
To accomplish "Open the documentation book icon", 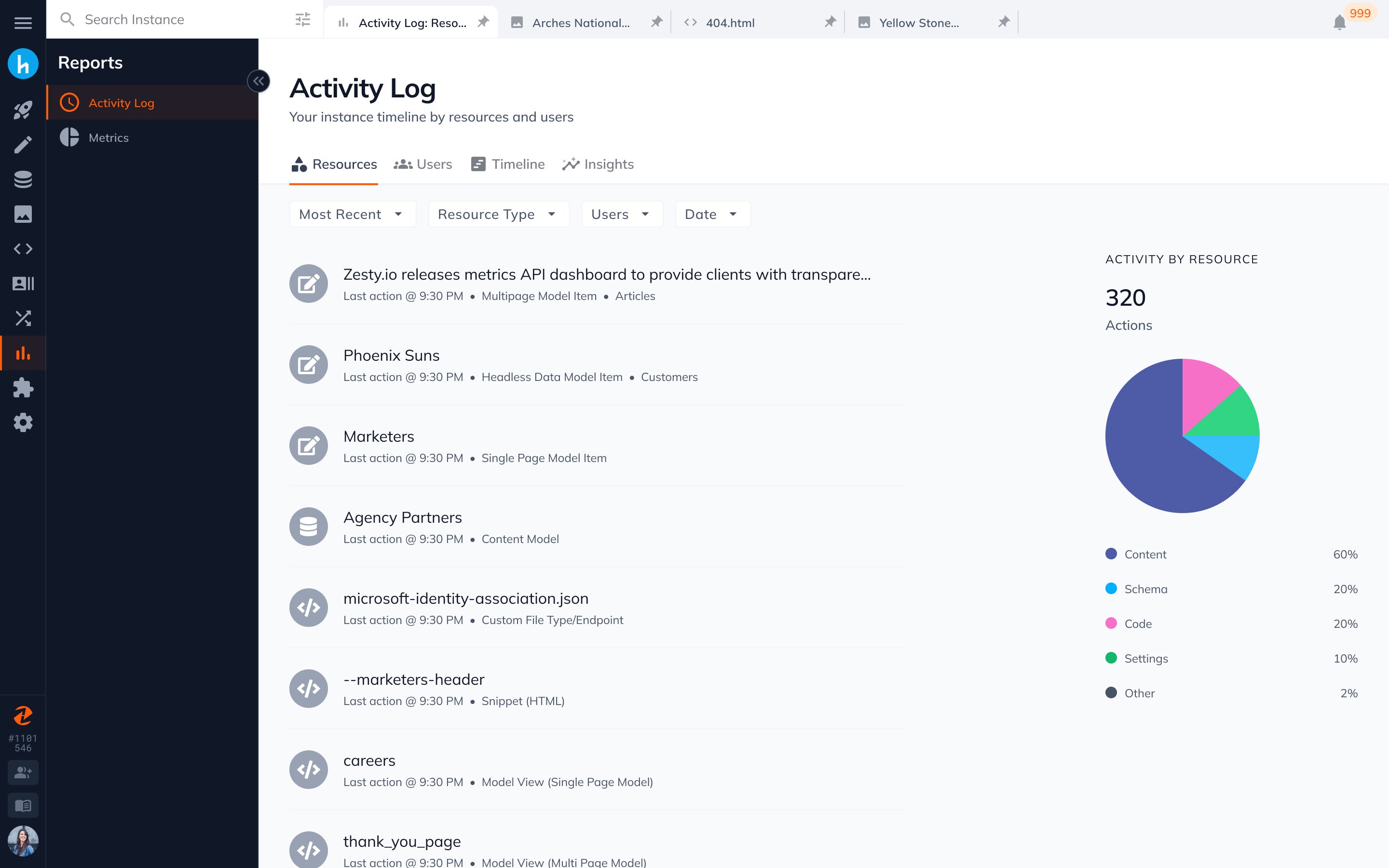I will click(23, 805).
